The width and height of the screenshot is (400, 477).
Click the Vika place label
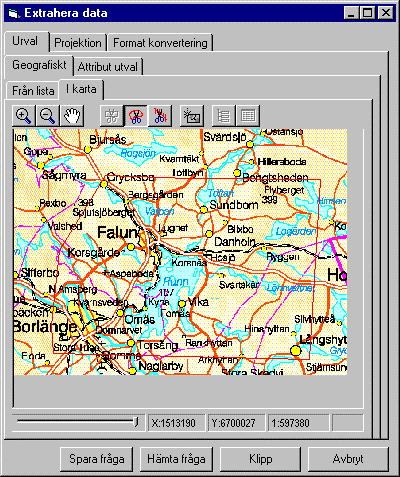point(198,302)
